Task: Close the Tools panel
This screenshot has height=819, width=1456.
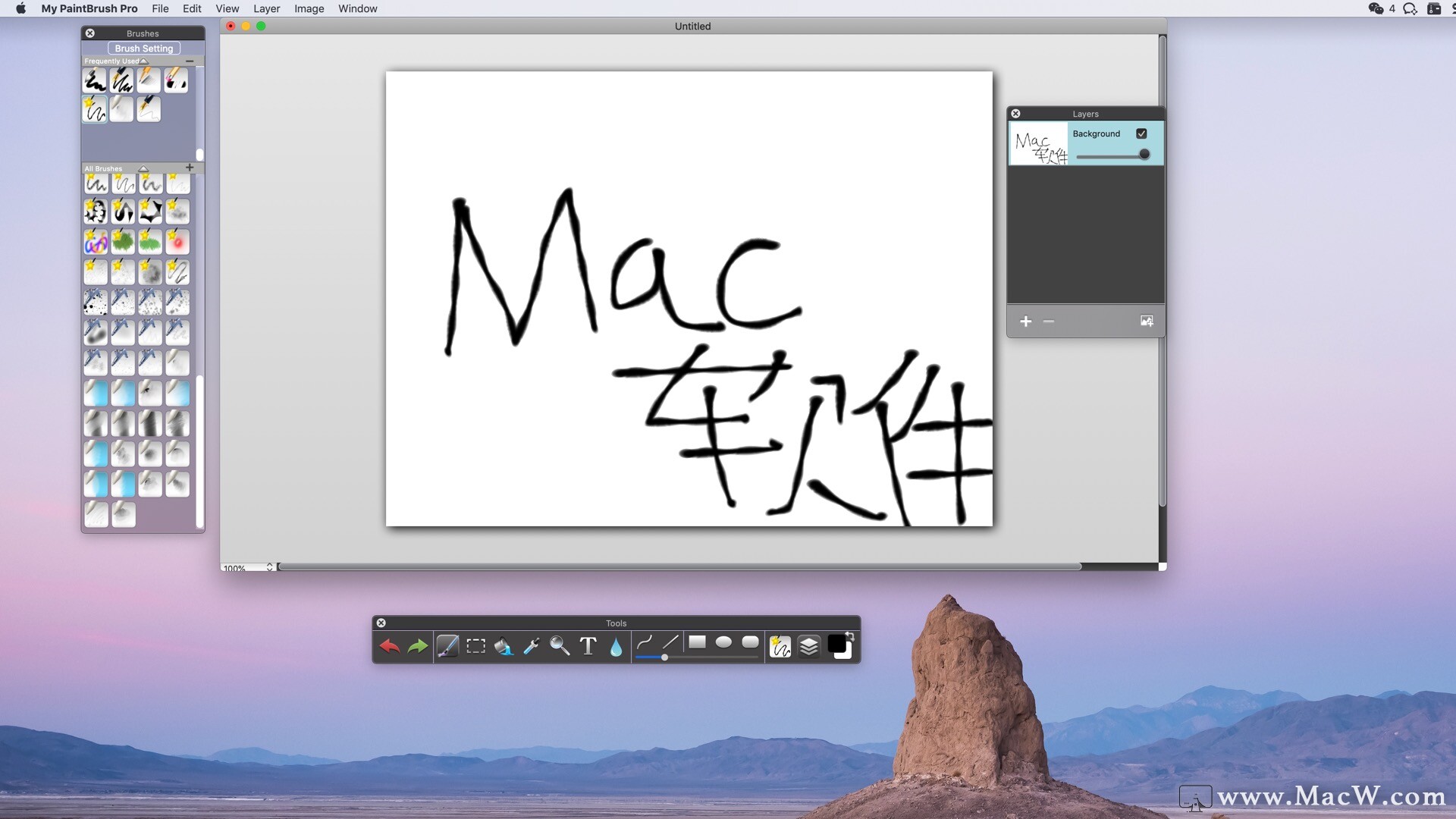Action: [381, 623]
